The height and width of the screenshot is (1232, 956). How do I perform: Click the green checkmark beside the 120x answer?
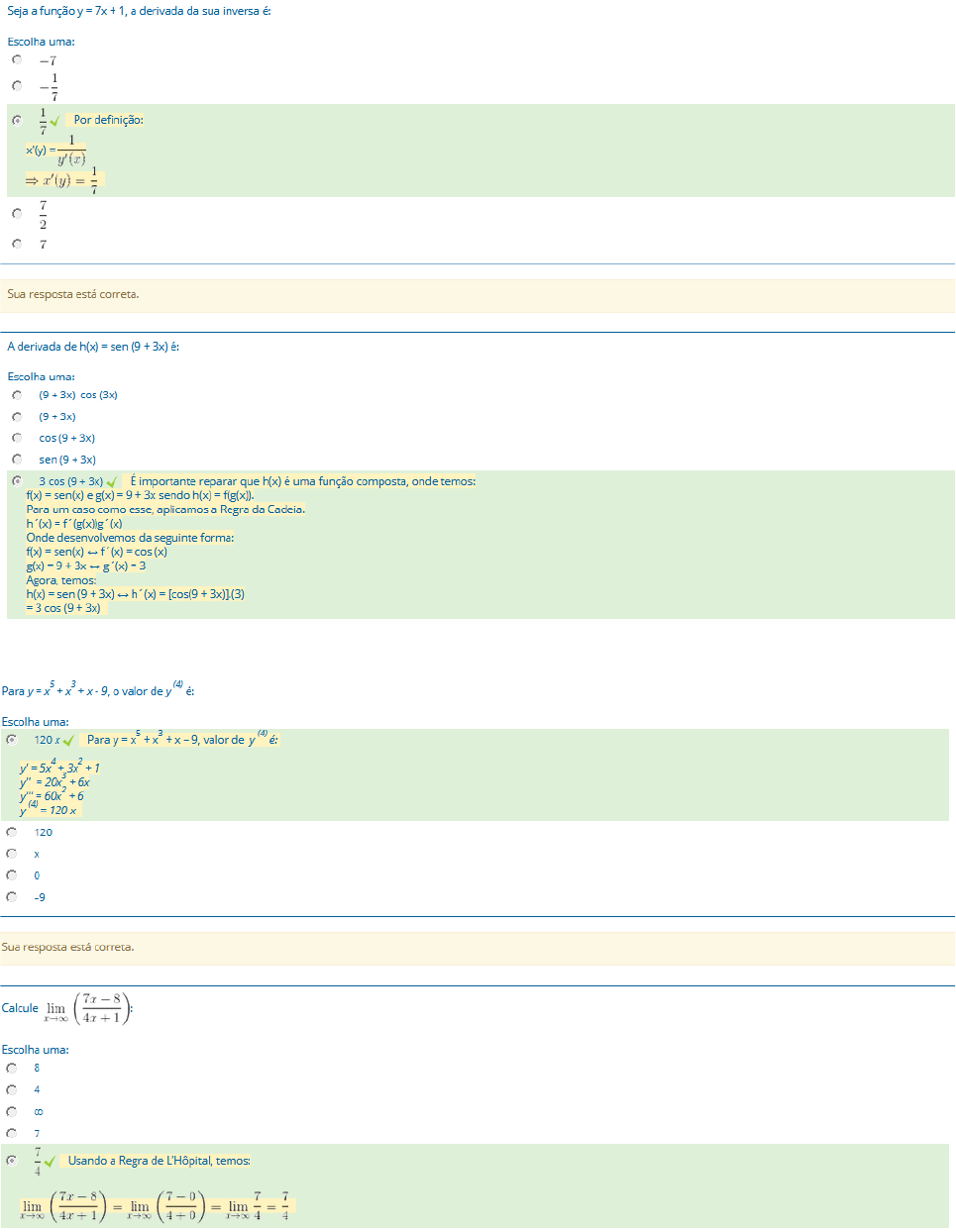pyautogui.click(x=68, y=741)
